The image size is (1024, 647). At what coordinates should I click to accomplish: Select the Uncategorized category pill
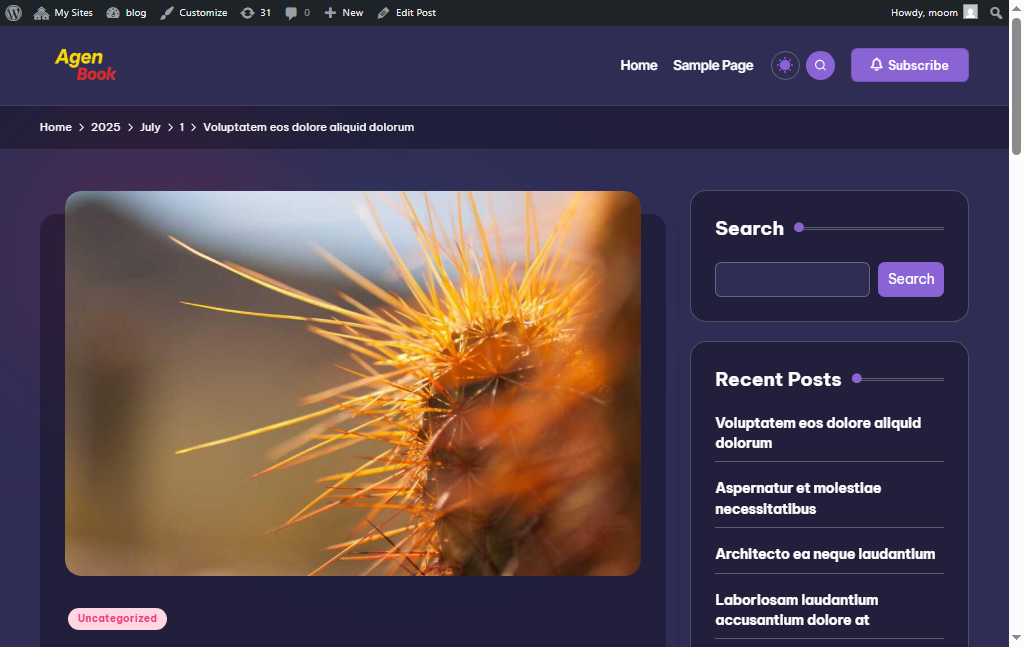coord(117,618)
